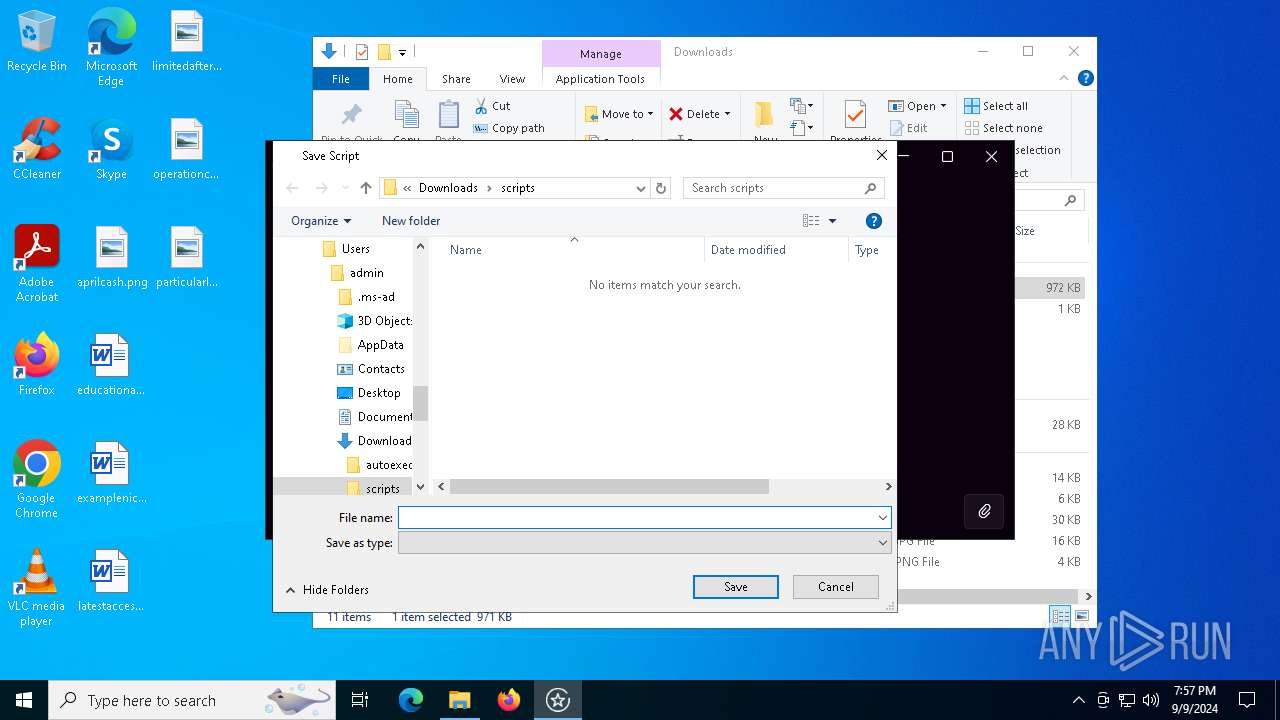The image size is (1280, 720).
Task: Click Select all in Explorer ribbon
Action: pyautogui.click(x=996, y=106)
